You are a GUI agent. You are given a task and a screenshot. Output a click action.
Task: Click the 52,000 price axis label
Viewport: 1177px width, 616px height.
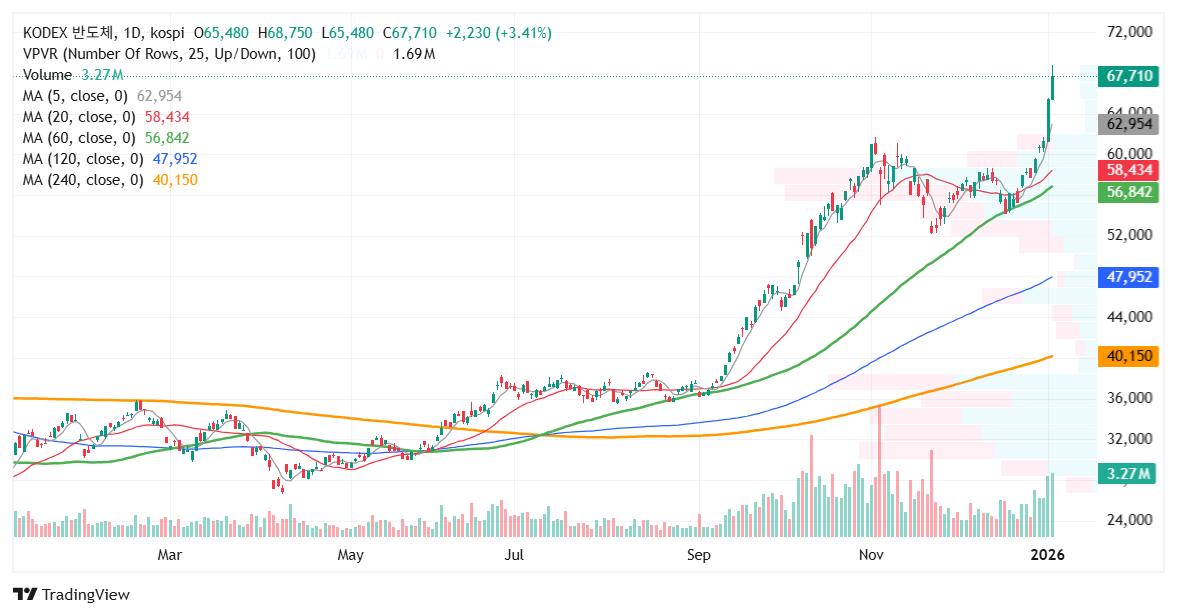(x=1130, y=235)
